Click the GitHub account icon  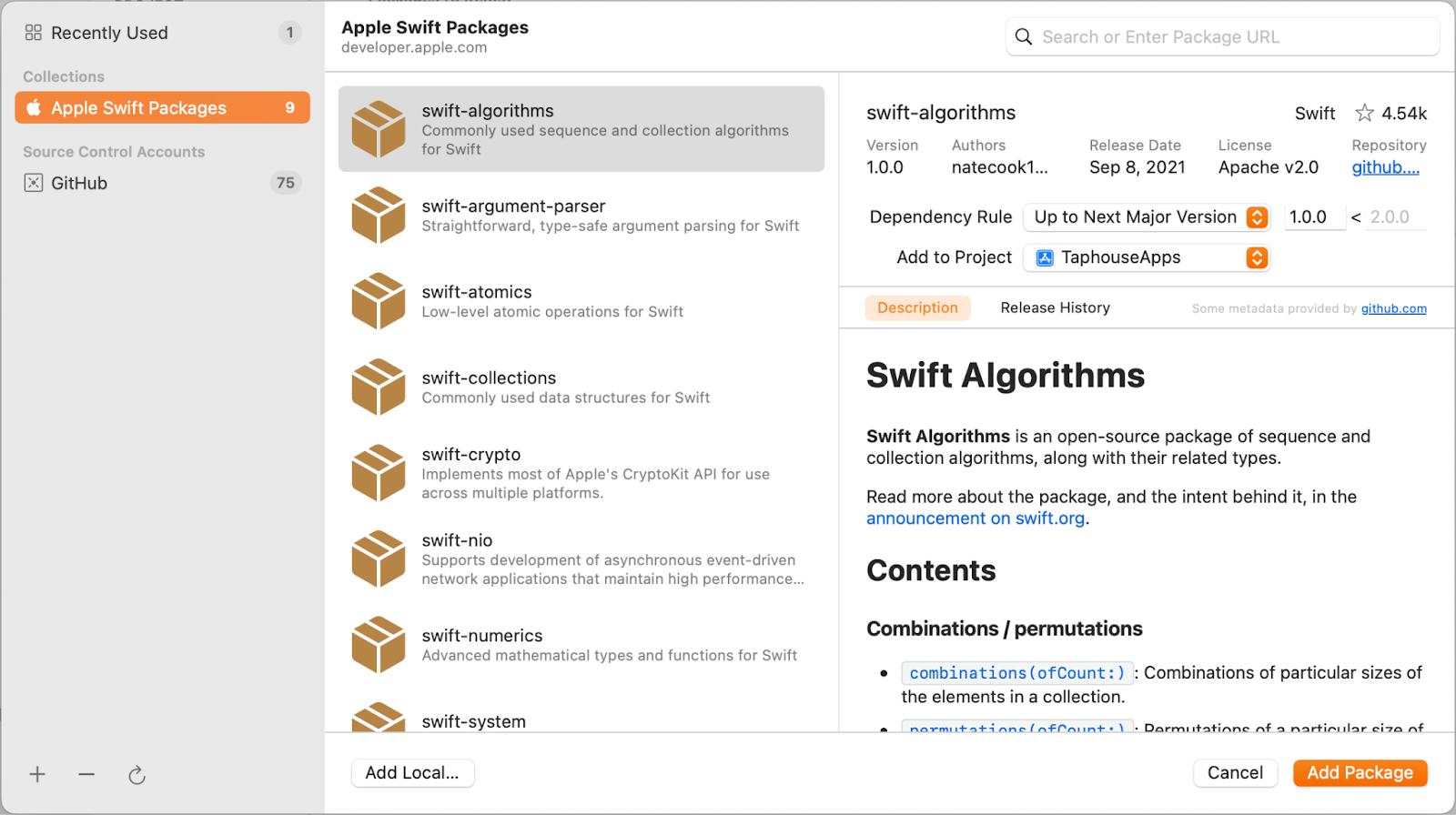34,183
